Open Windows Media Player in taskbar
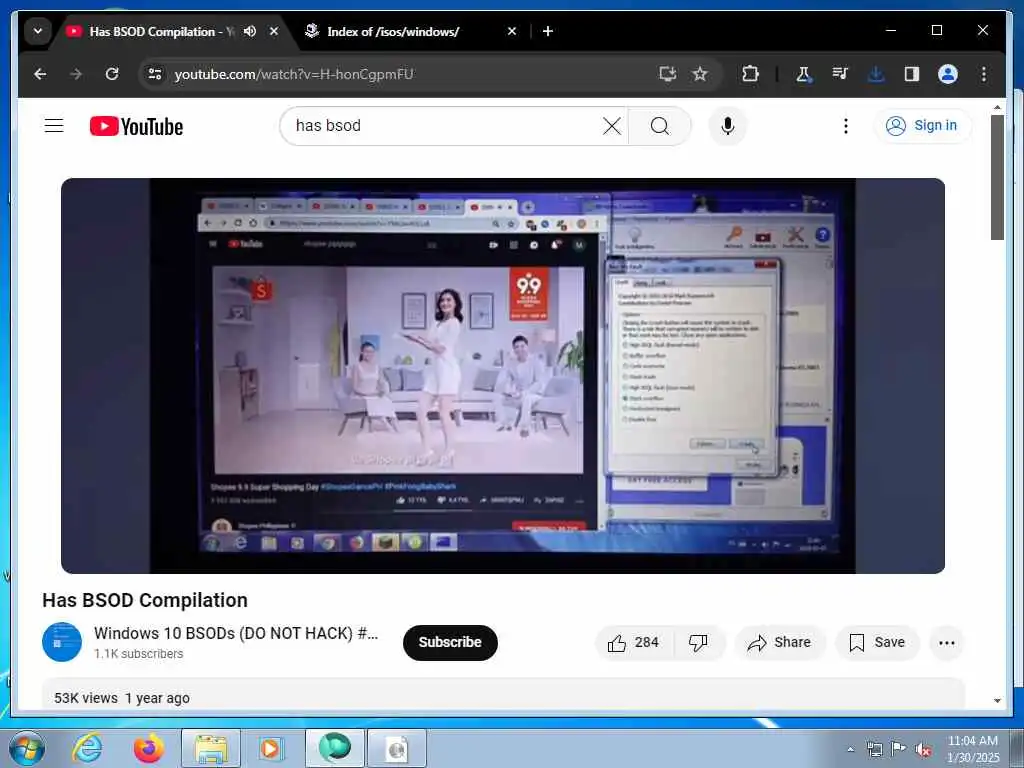 tap(271, 748)
